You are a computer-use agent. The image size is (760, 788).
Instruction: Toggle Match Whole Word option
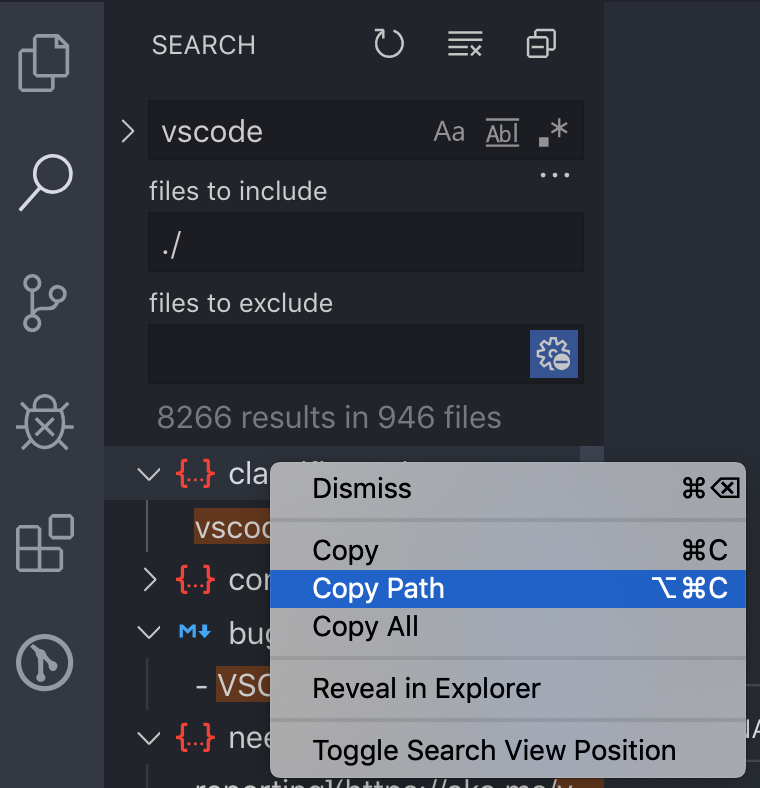click(x=502, y=133)
